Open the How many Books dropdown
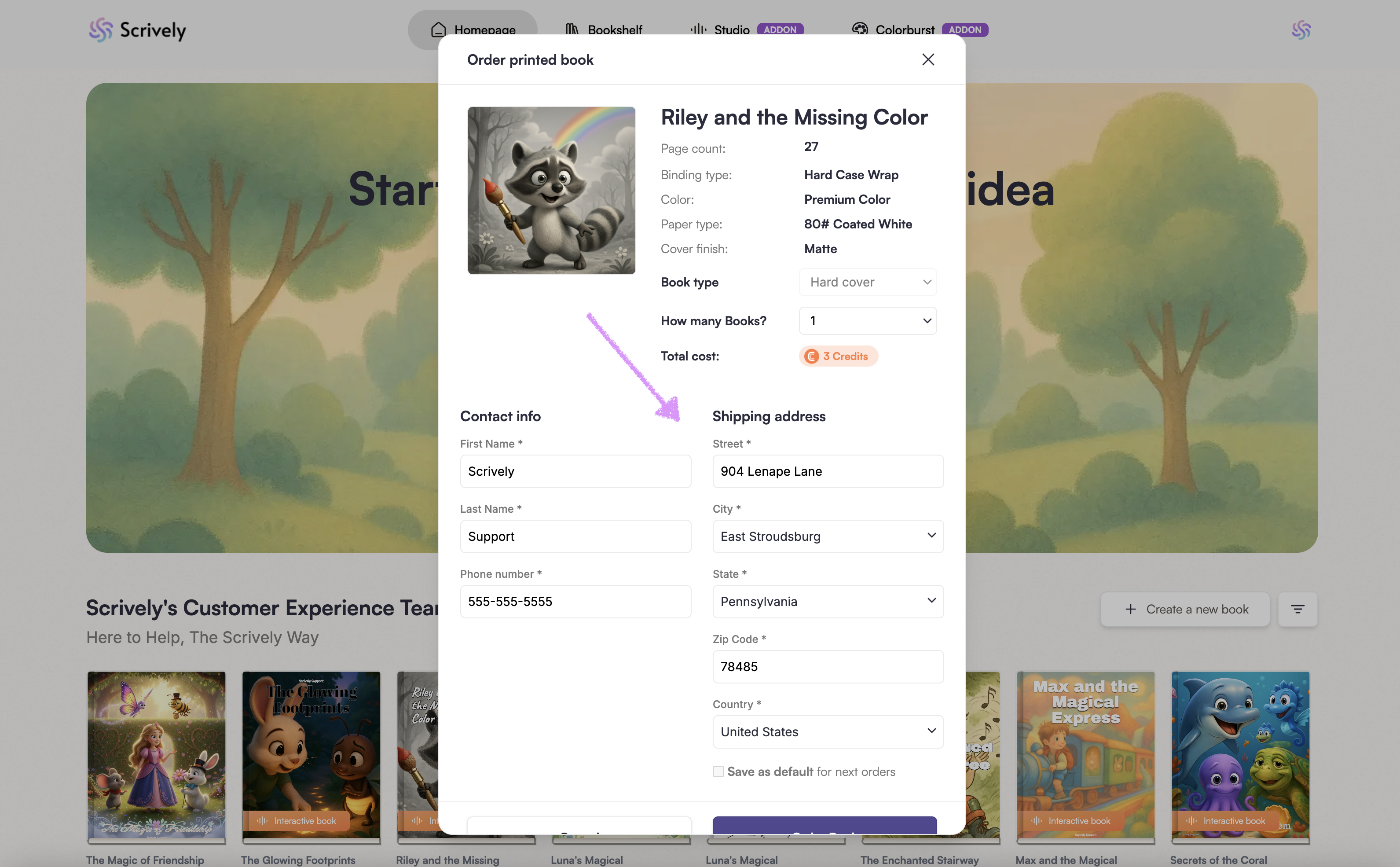Viewport: 1400px width, 867px height. click(x=867, y=321)
